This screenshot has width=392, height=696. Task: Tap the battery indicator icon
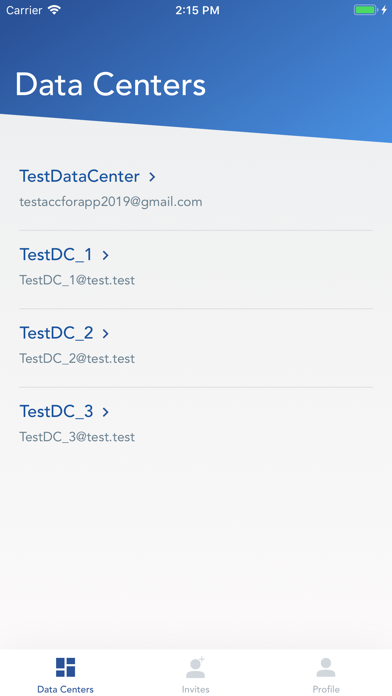365,10
